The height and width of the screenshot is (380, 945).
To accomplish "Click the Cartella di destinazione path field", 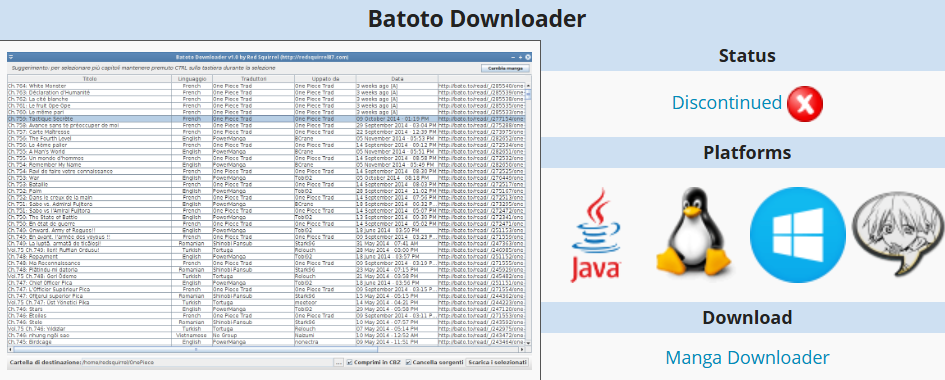I will coord(206,363).
